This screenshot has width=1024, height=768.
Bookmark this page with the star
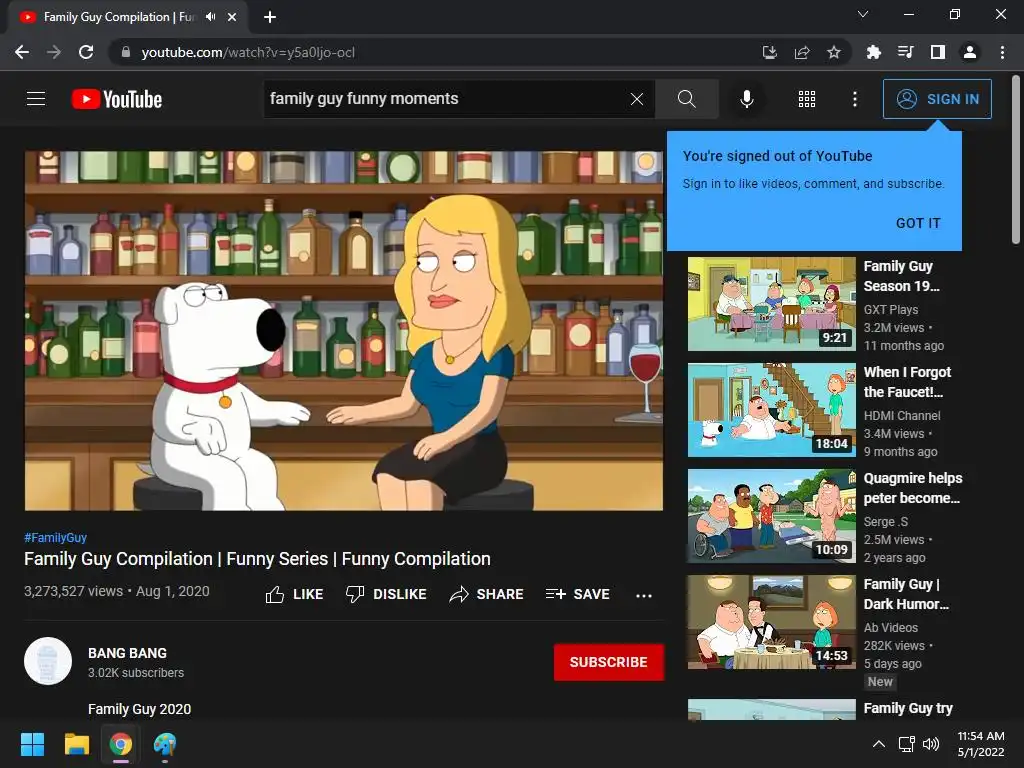[x=834, y=52]
